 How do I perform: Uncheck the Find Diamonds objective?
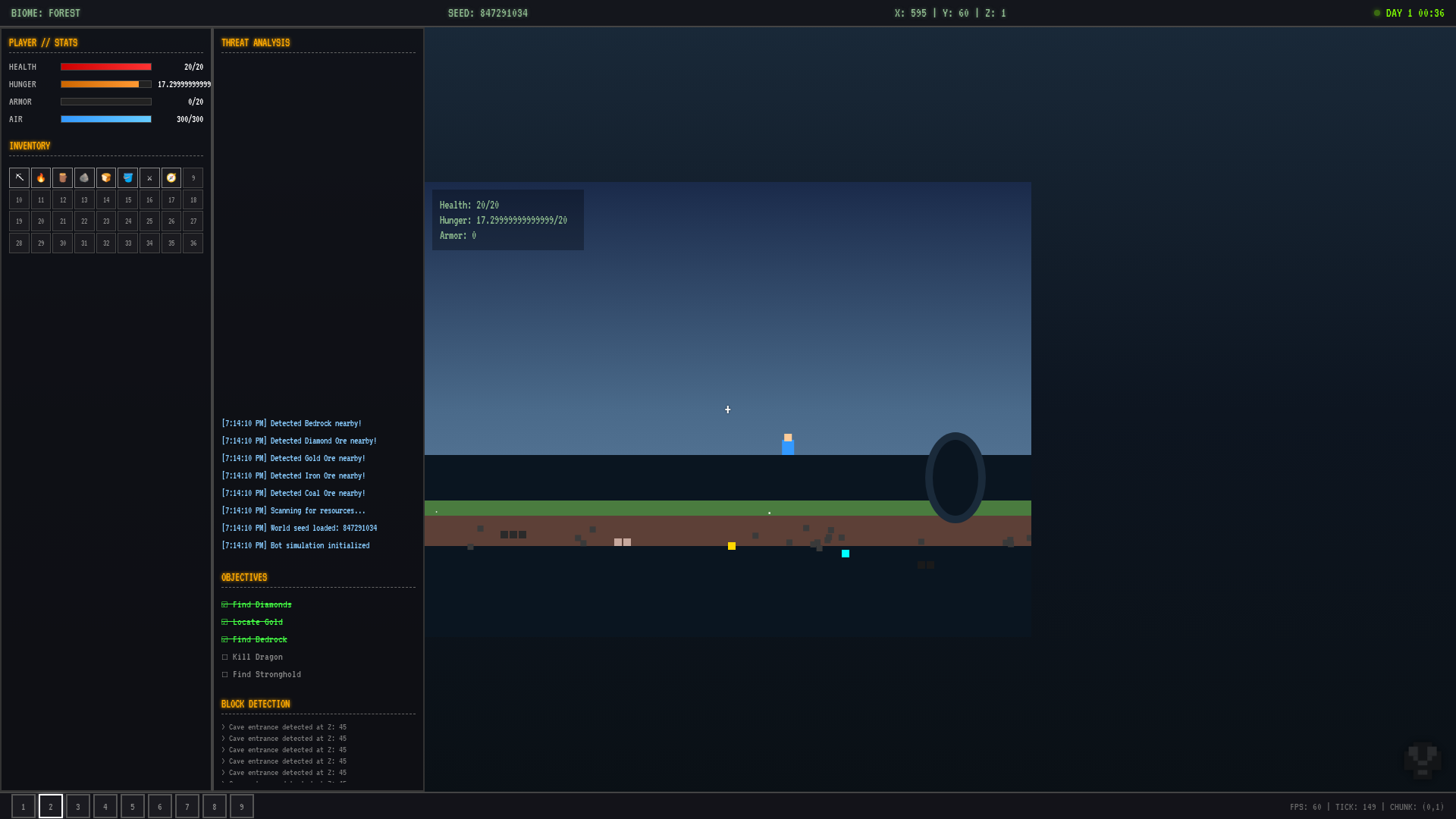(225, 605)
